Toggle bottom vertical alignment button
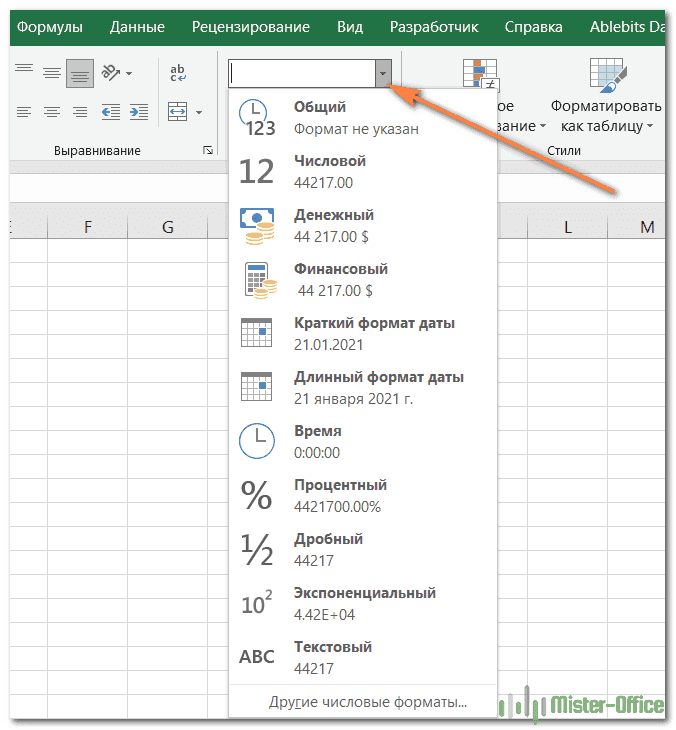Viewport: 676px width, 730px height. (80, 72)
